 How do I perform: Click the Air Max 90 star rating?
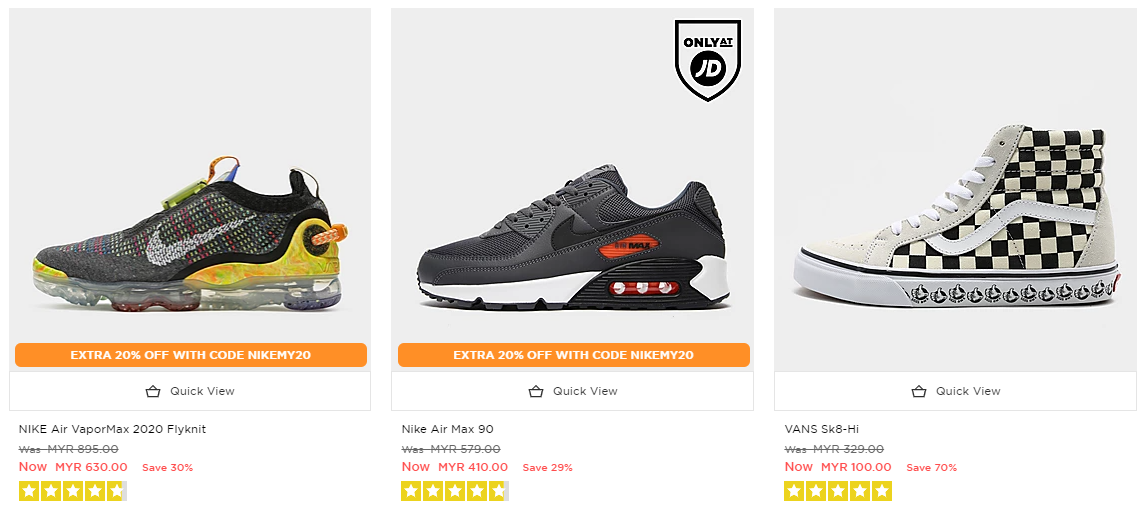455,491
